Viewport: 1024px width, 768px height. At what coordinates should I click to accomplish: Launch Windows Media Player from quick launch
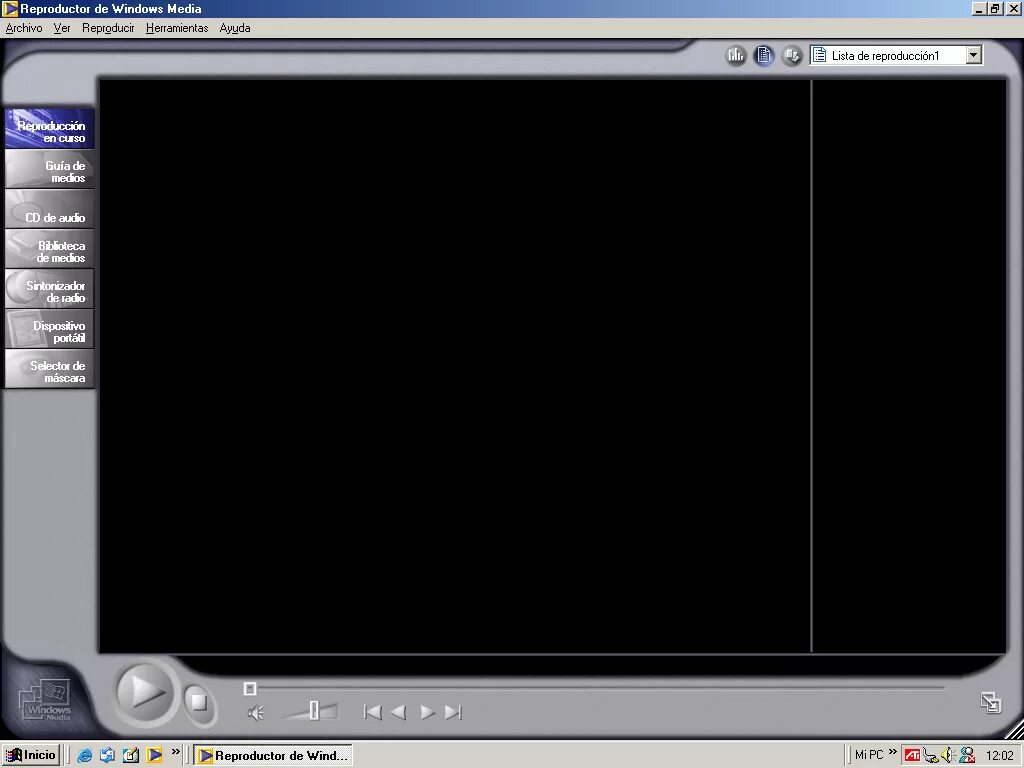pyautogui.click(x=154, y=756)
